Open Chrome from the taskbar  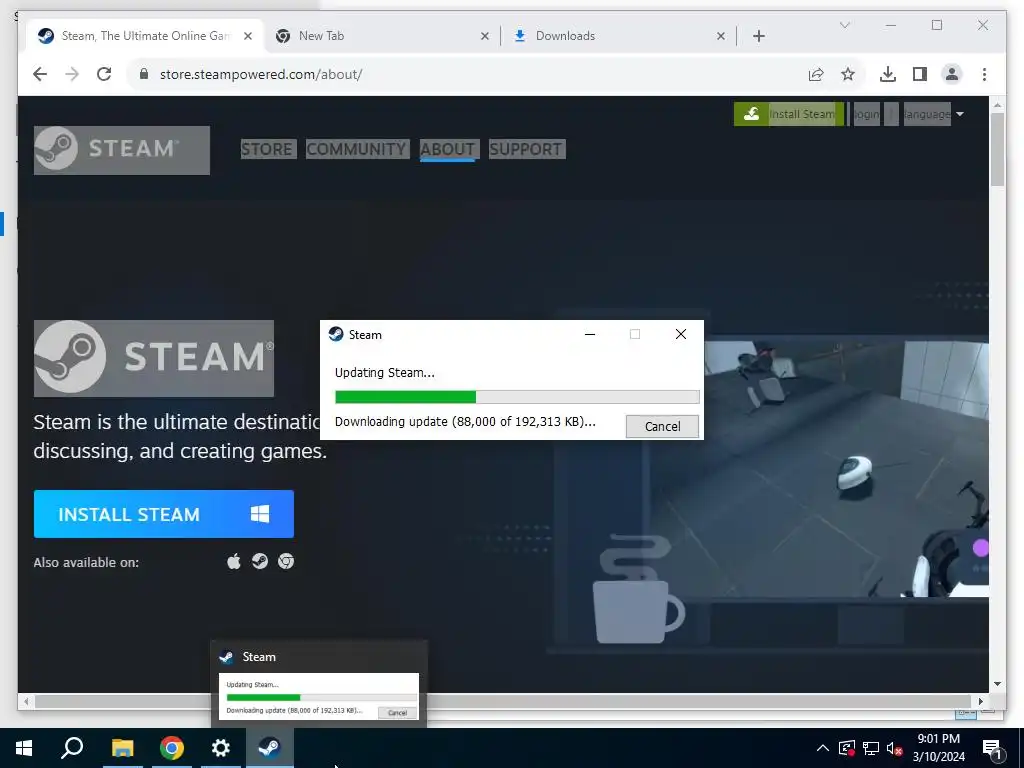(172, 748)
